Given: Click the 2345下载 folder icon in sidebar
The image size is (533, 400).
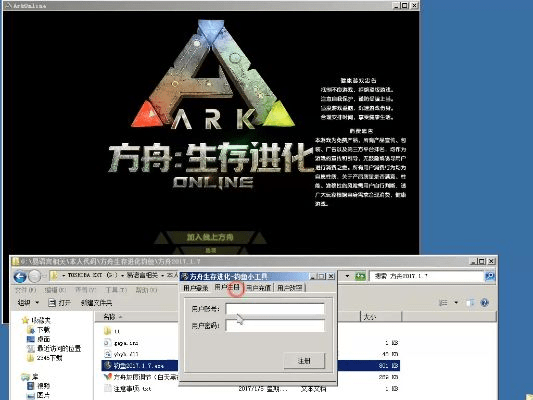Looking at the screenshot, I should point(31,358).
